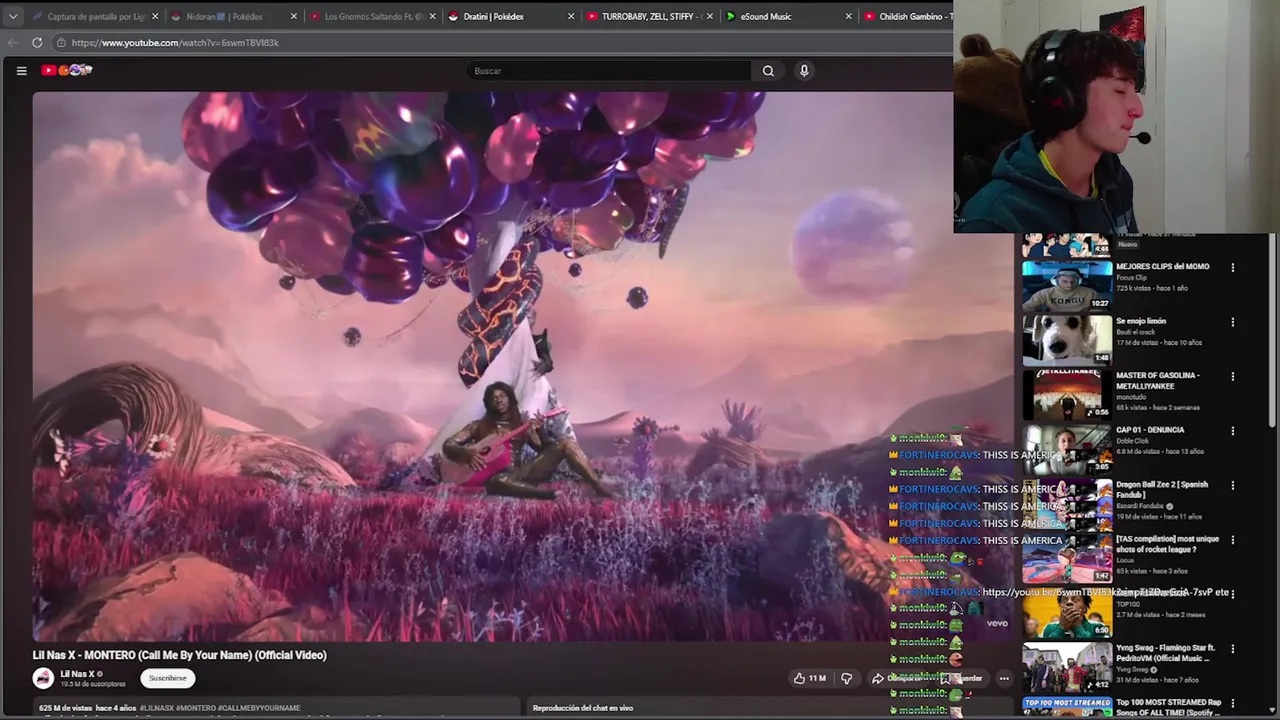1280x720 pixels.
Task: Switch to the Dratini | Pokédex tab
Action: [x=510, y=16]
